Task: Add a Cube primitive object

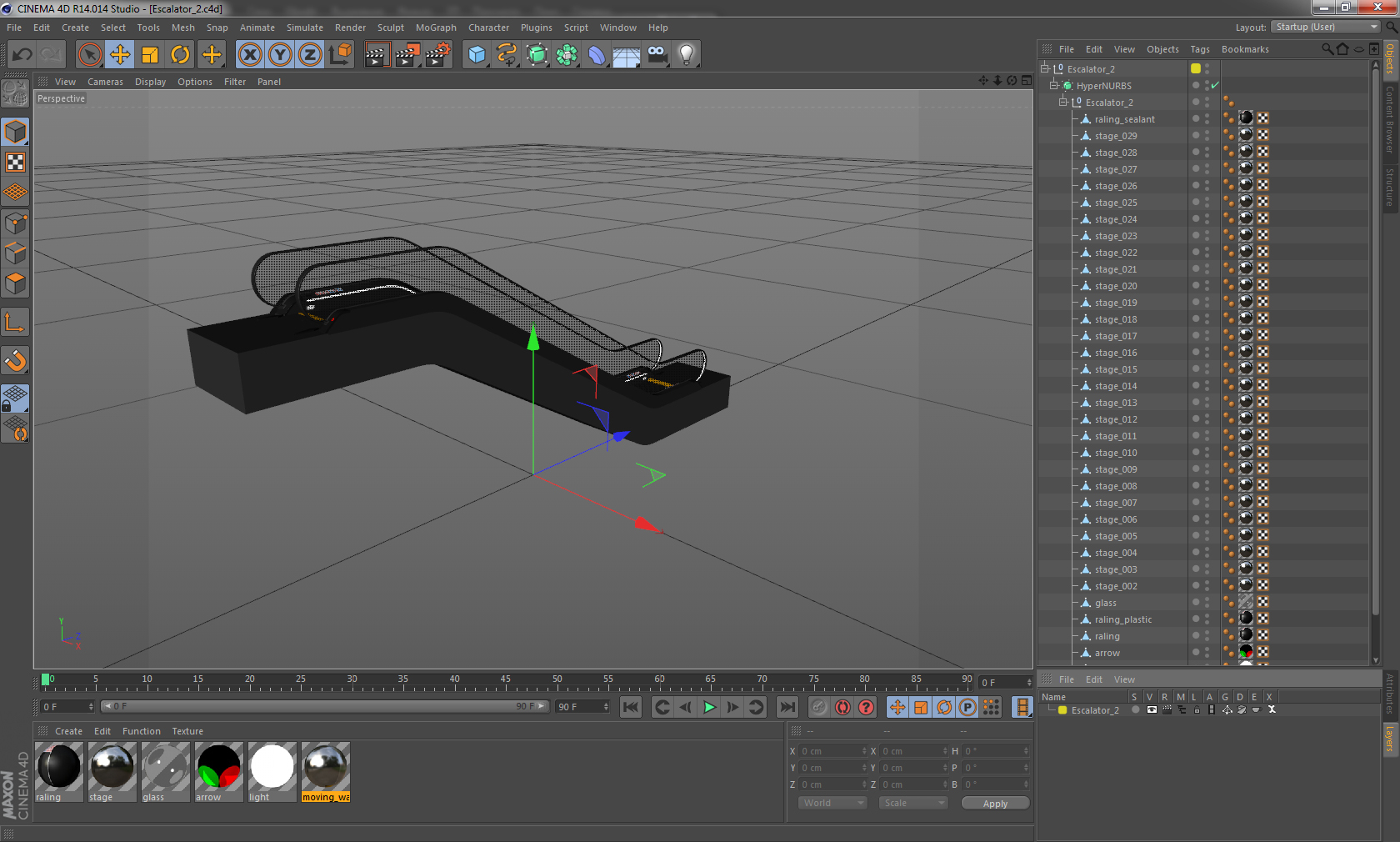Action: coord(477,55)
